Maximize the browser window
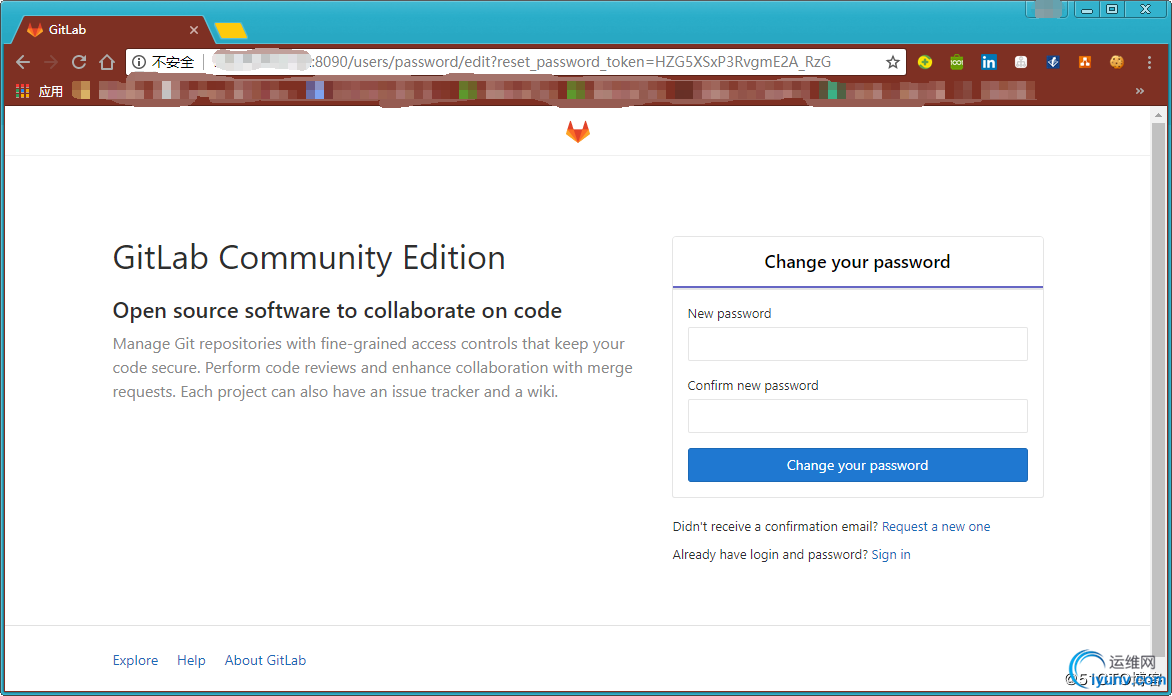 pos(1111,10)
